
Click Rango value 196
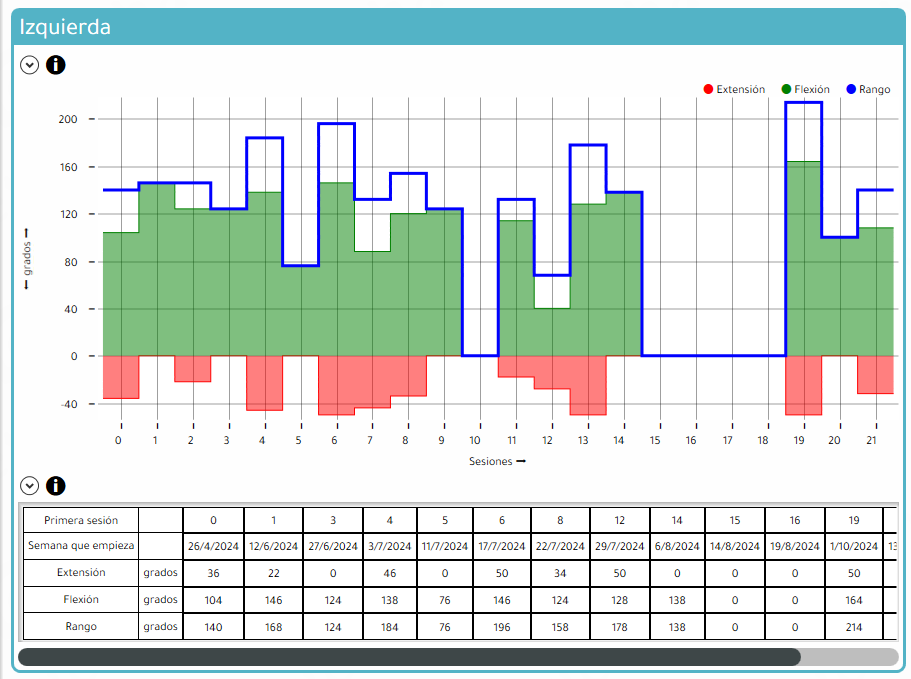click(502, 627)
